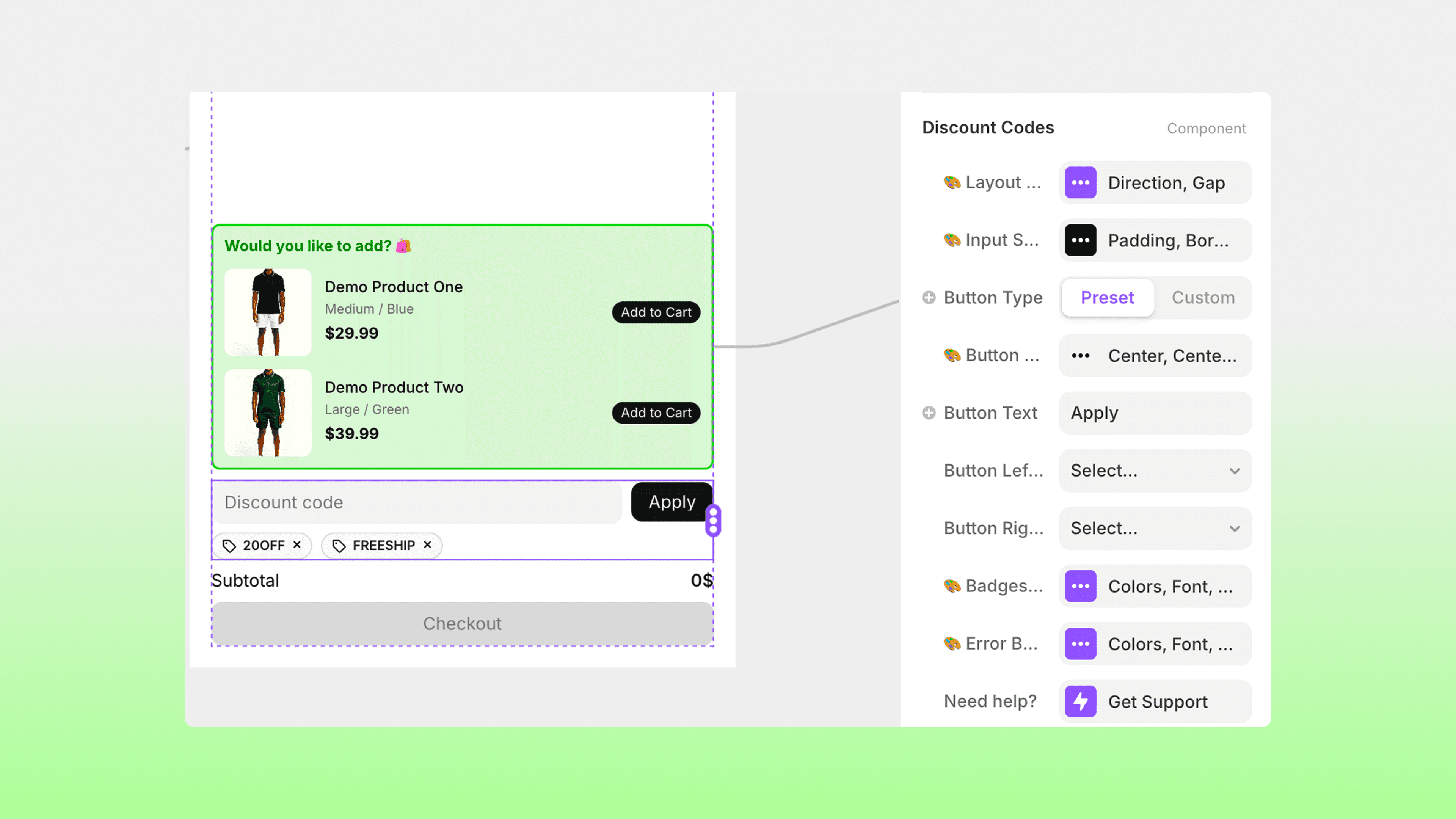Click the Apply discount button

(671, 502)
